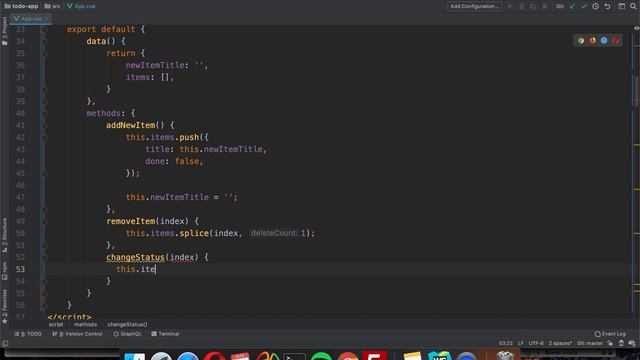The height and width of the screenshot is (360, 640).
Task: Collapse fold at line 52 changeStatus
Action: [44, 257]
